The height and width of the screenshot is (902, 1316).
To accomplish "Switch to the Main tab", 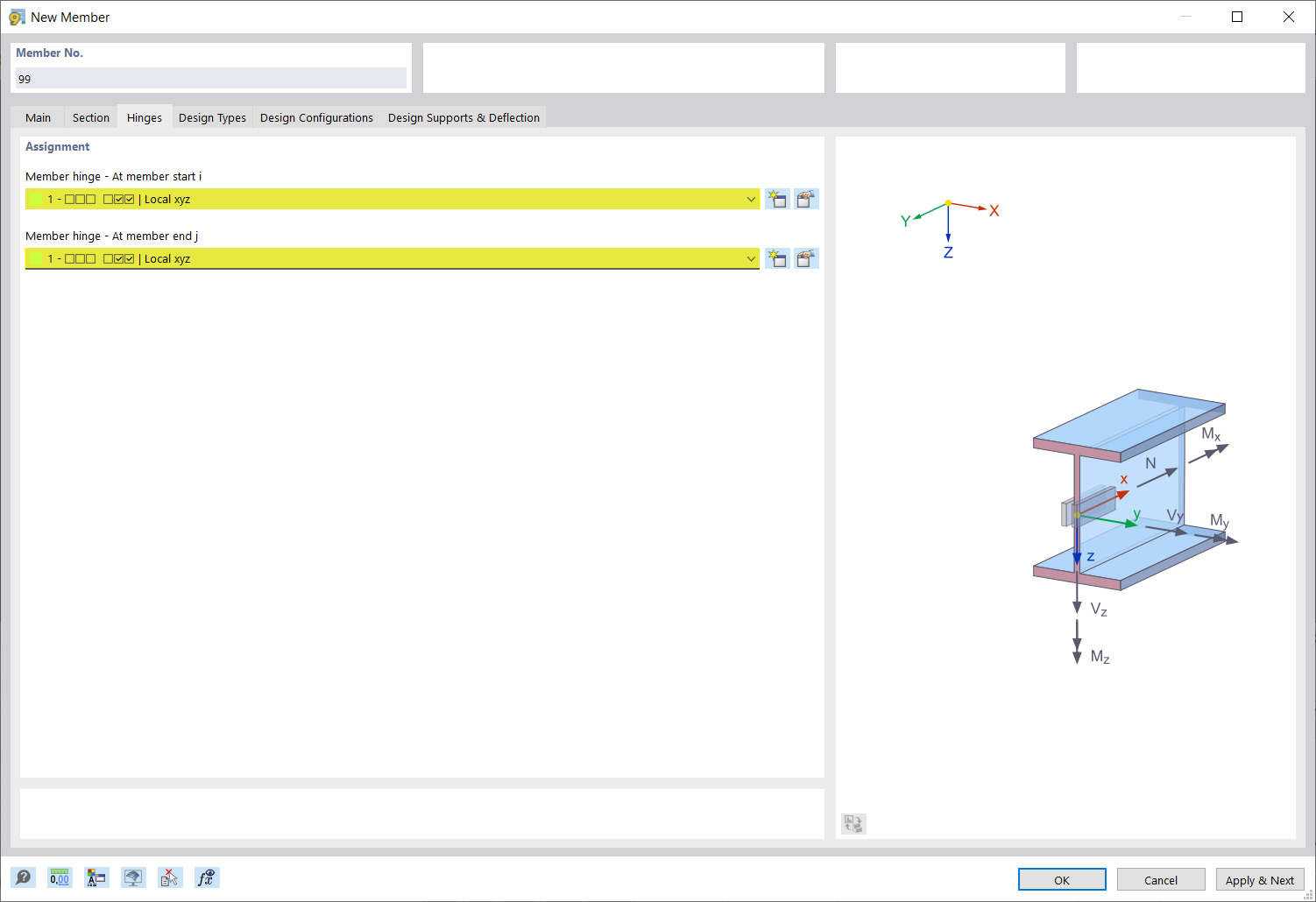I will pyautogui.click(x=38, y=117).
